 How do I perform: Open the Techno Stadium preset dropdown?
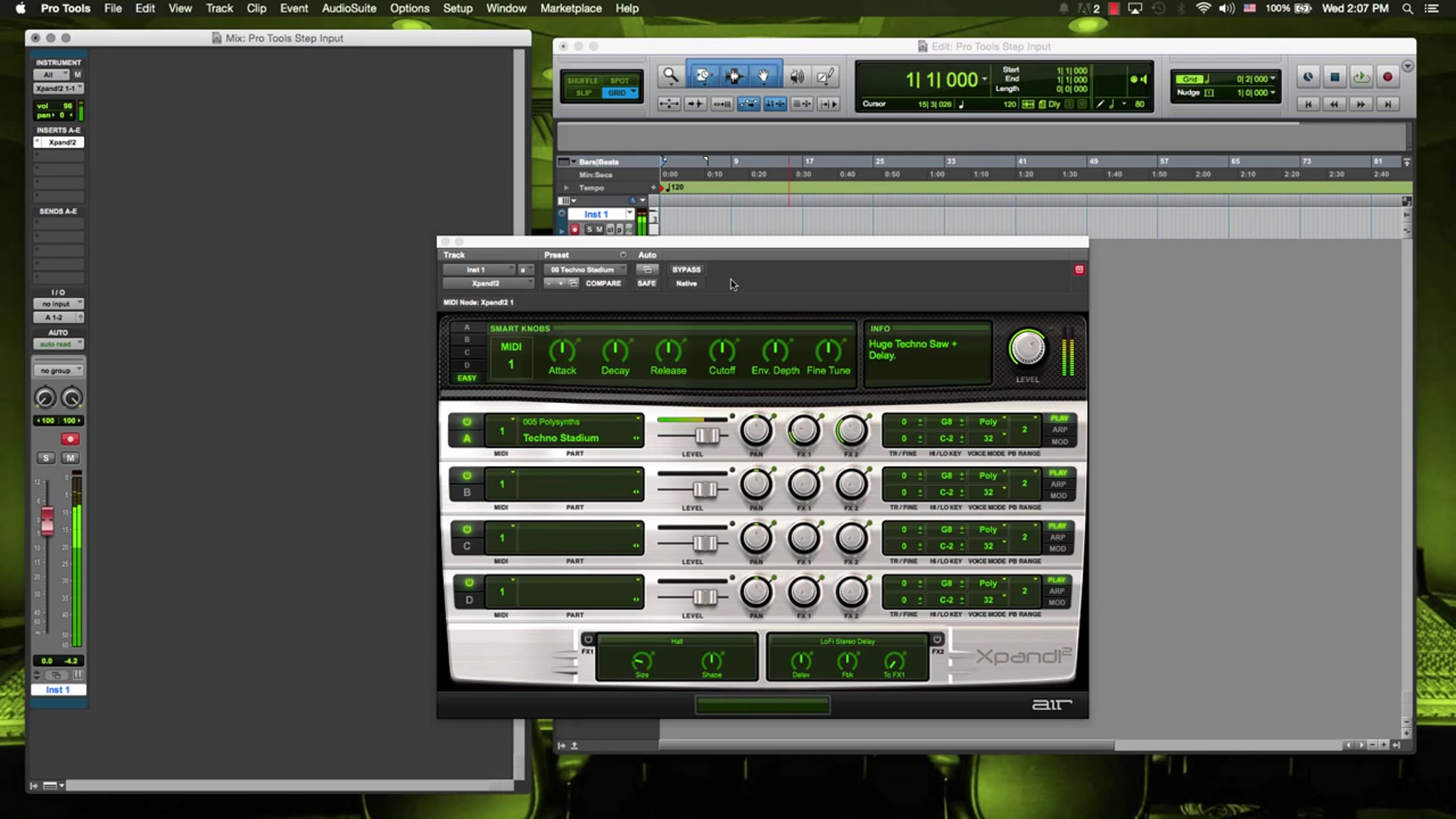pyautogui.click(x=585, y=269)
